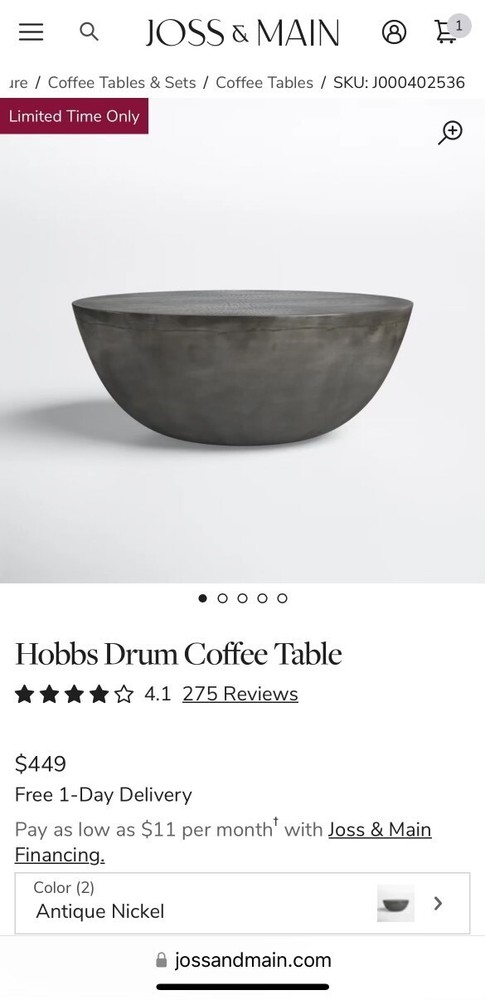Open the hamburger navigation menu
Screen dimensions: 485x1000
pos(31,32)
